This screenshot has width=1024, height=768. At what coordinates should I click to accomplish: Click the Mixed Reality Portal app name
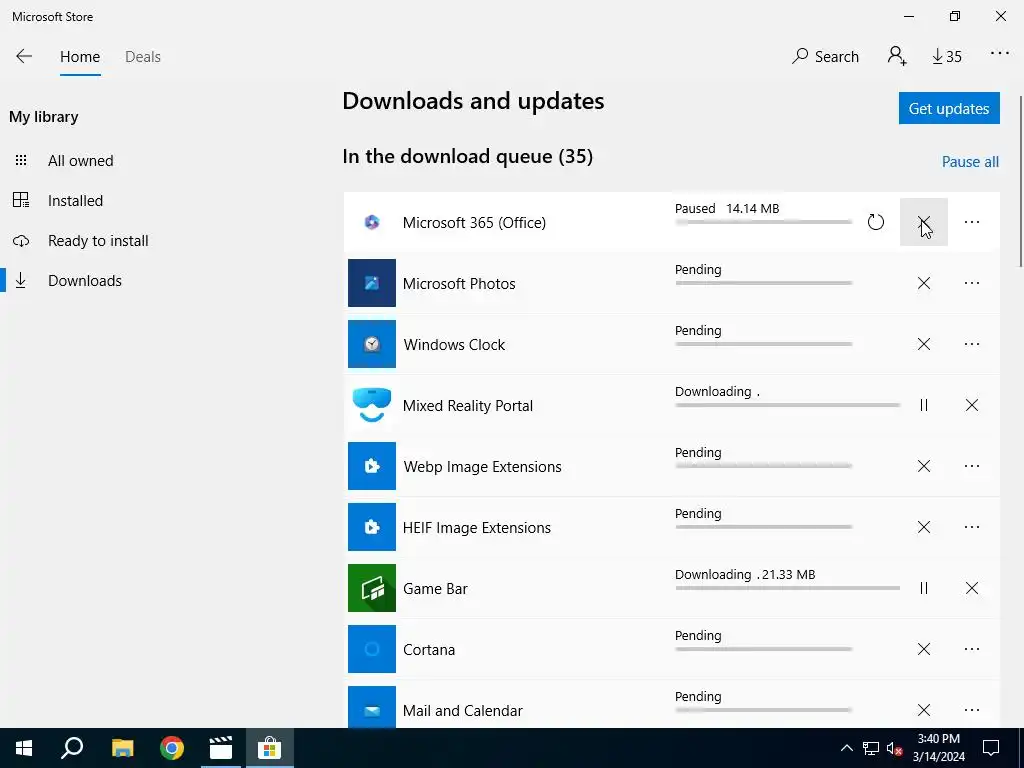468,406
